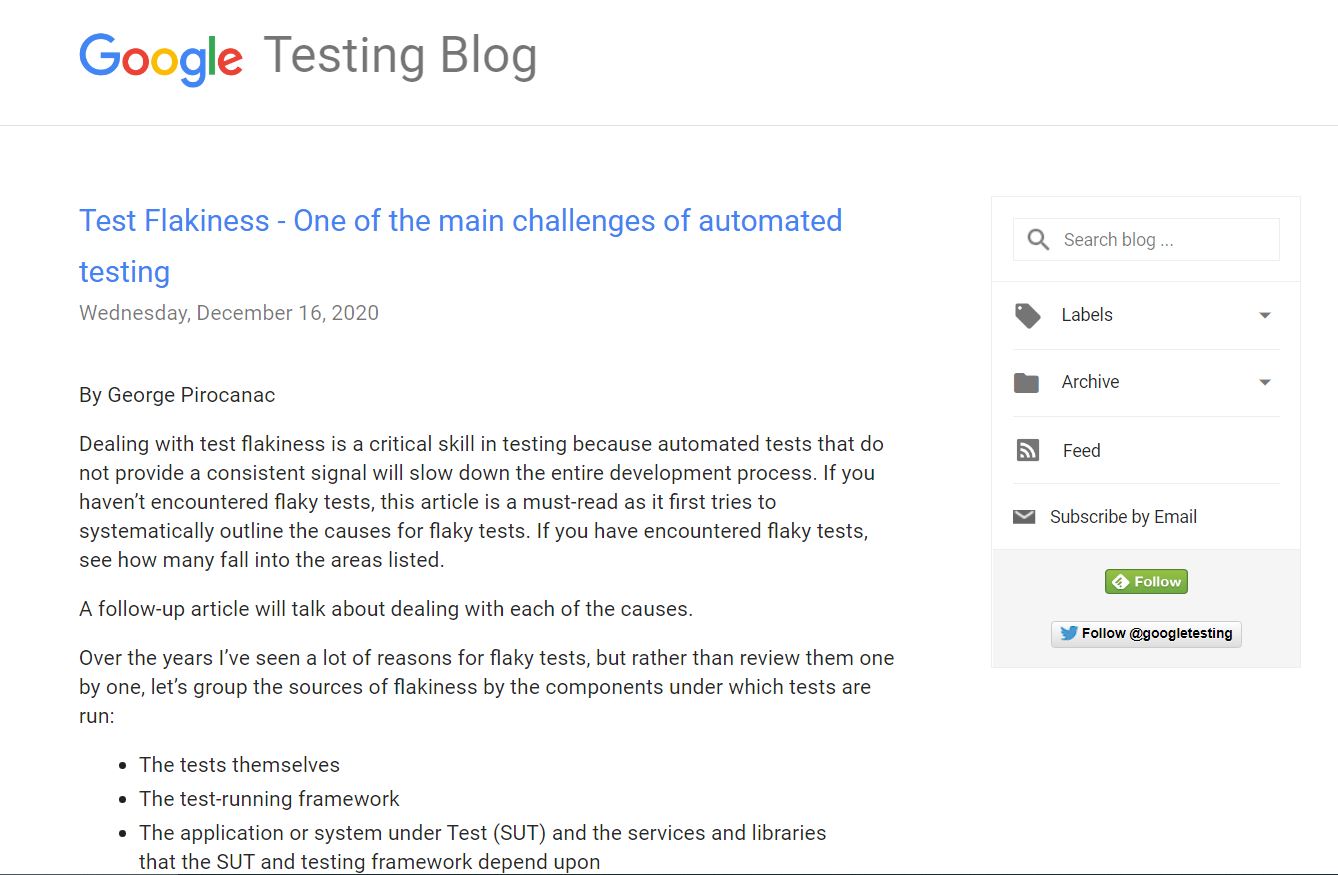Select the Feed sidebar entry
The image size is (1338, 875).
click(1081, 450)
